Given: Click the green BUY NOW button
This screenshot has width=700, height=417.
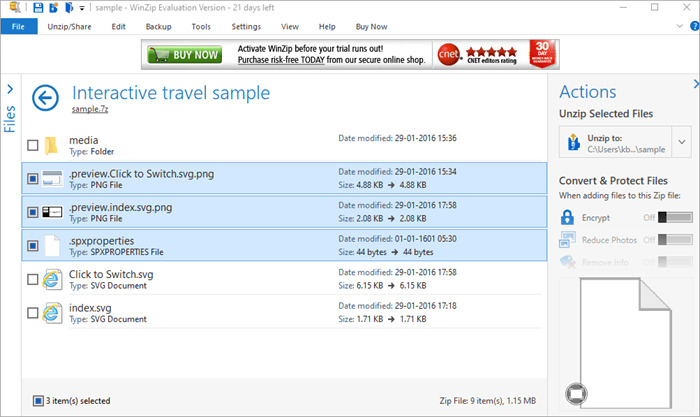Looking at the screenshot, I should coord(185,55).
